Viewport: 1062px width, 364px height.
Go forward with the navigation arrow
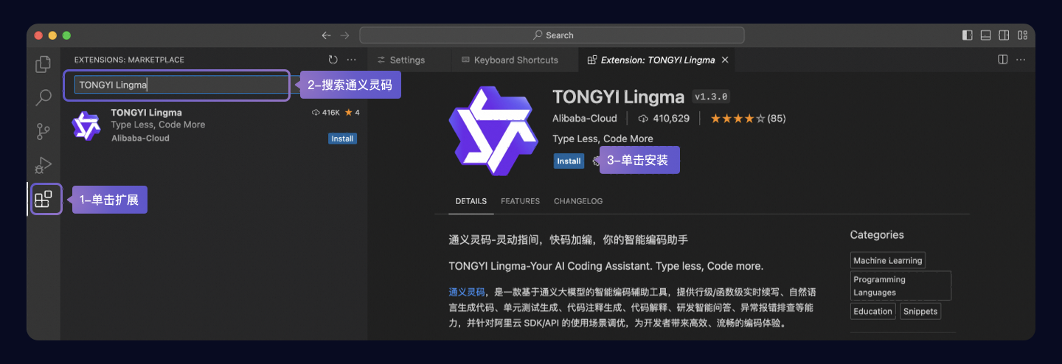point(345,35)
